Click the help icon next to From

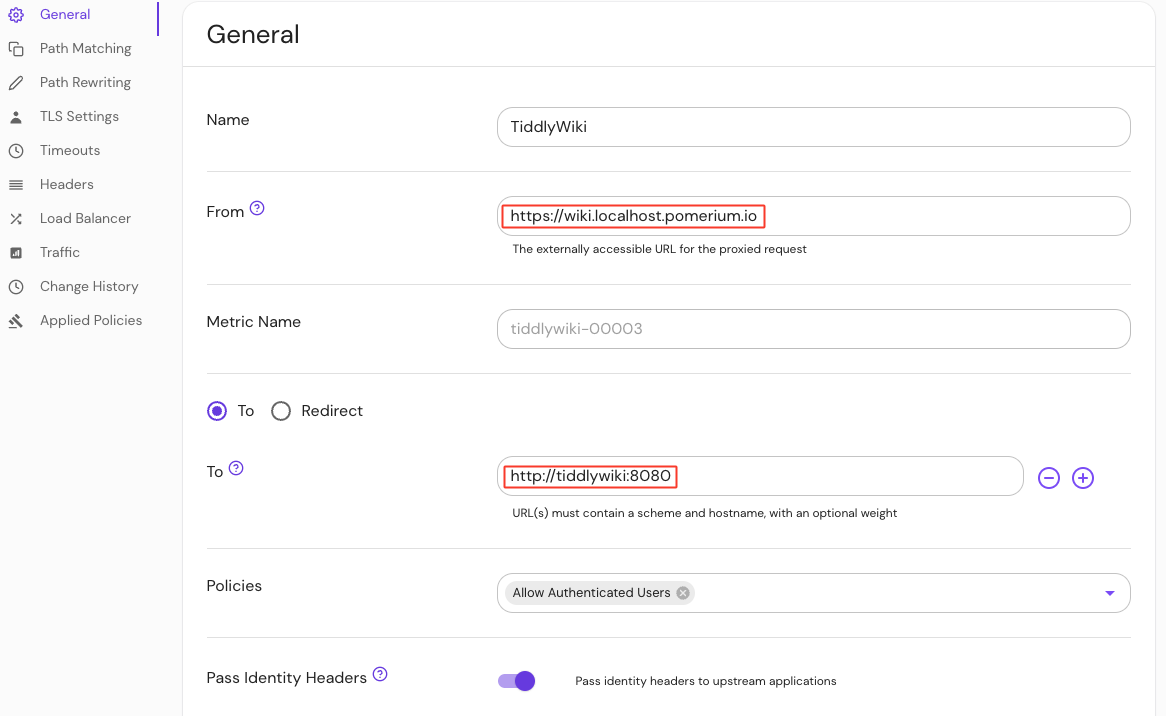click(x=257, y=209)
